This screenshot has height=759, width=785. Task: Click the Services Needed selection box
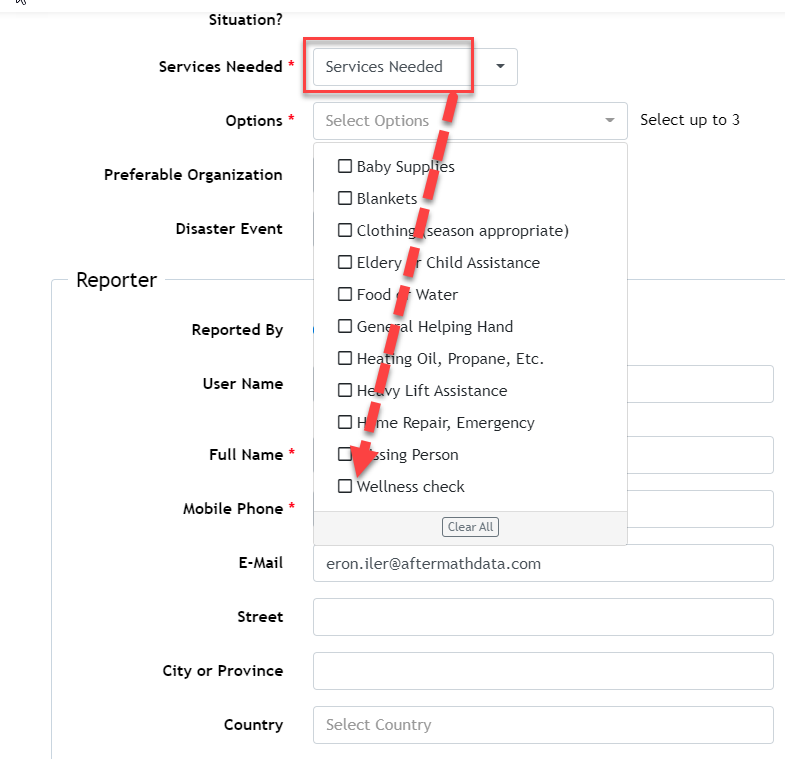click(415, 67)
